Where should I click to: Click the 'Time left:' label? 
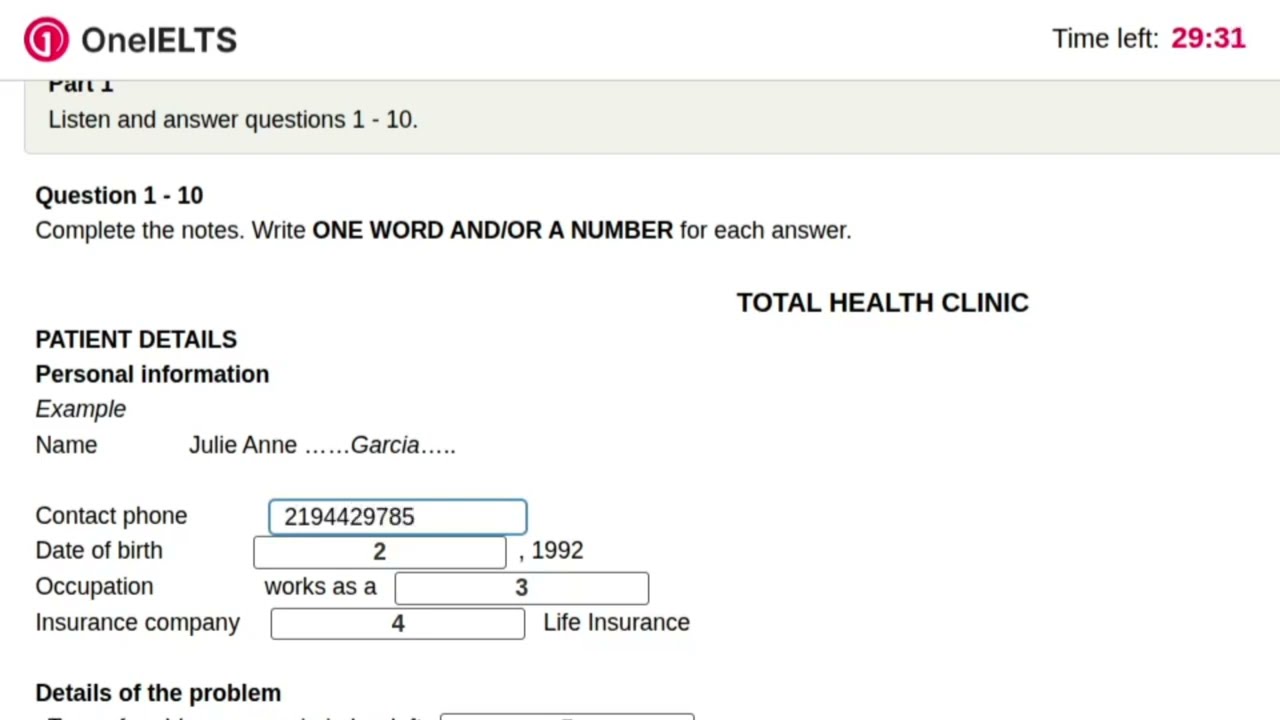pyautogui.click(x=1105, y=39)
